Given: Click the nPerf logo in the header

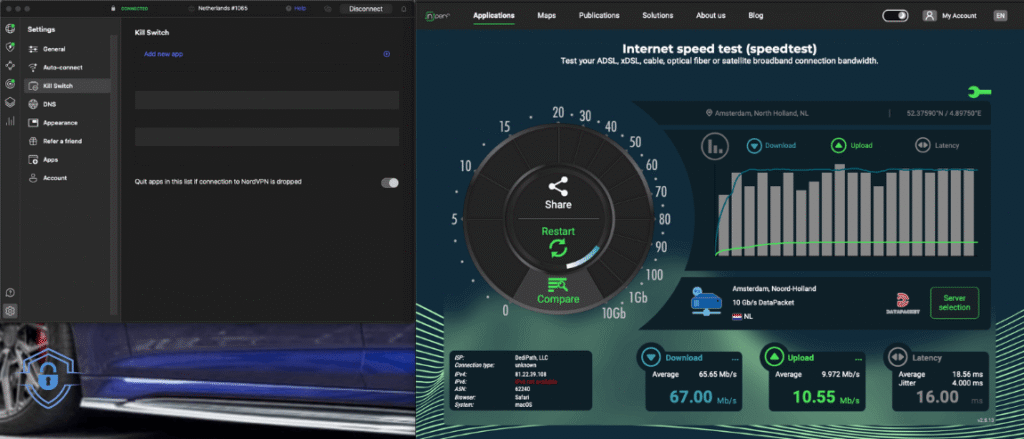Looking at the screenshot, I should click(438, 15).
